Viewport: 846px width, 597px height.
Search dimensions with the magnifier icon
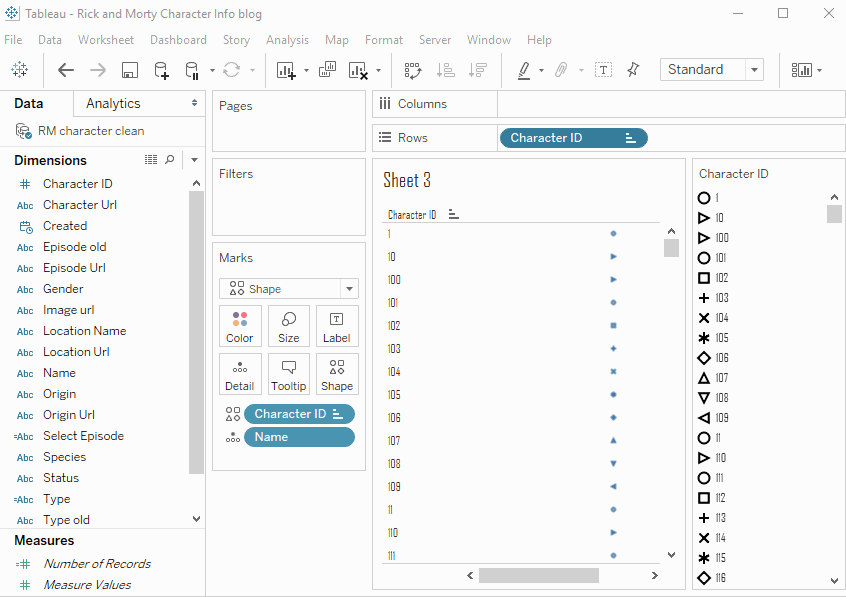[x=170, y=160]
